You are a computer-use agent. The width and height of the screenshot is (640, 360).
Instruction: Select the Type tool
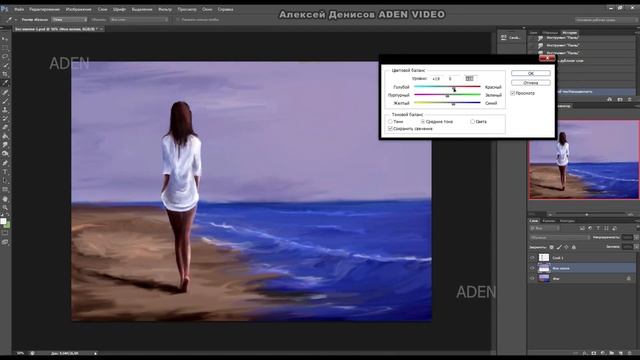click(x=5, y=172)
